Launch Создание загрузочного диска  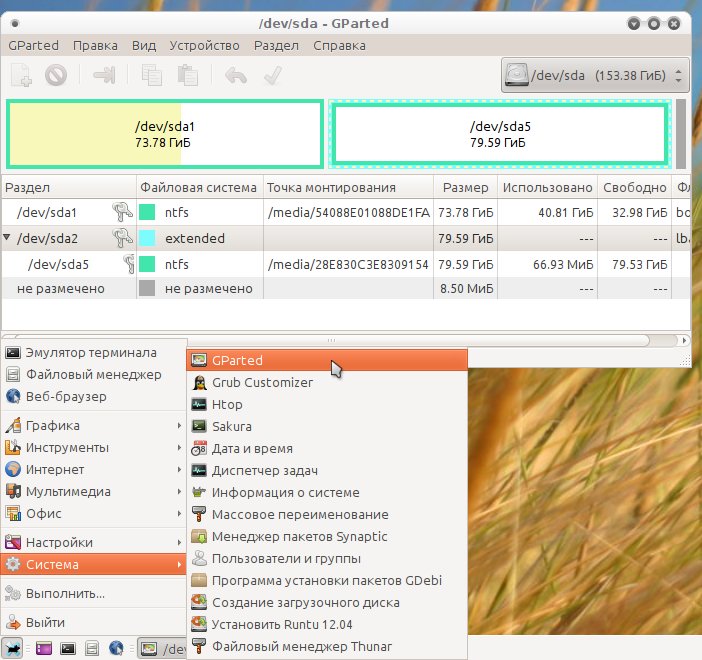pyautogui.click(x=327, y=602)
